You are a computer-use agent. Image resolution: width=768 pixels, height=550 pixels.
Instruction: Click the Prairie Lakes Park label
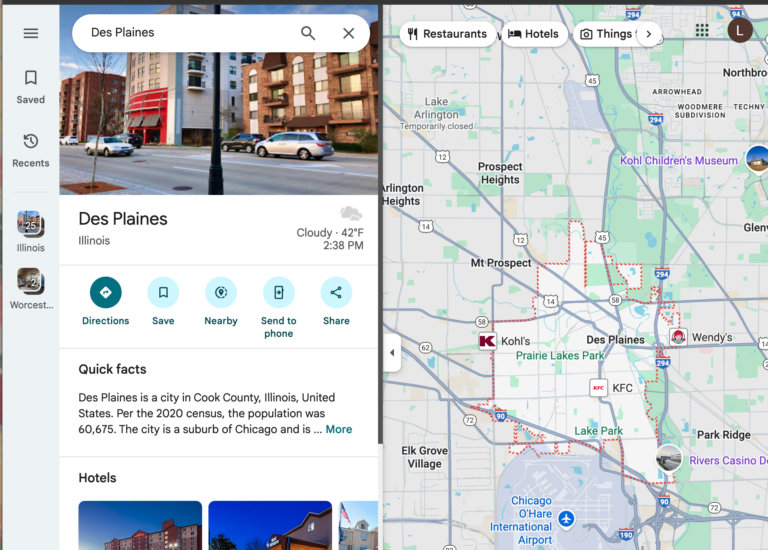coord(560,356)
